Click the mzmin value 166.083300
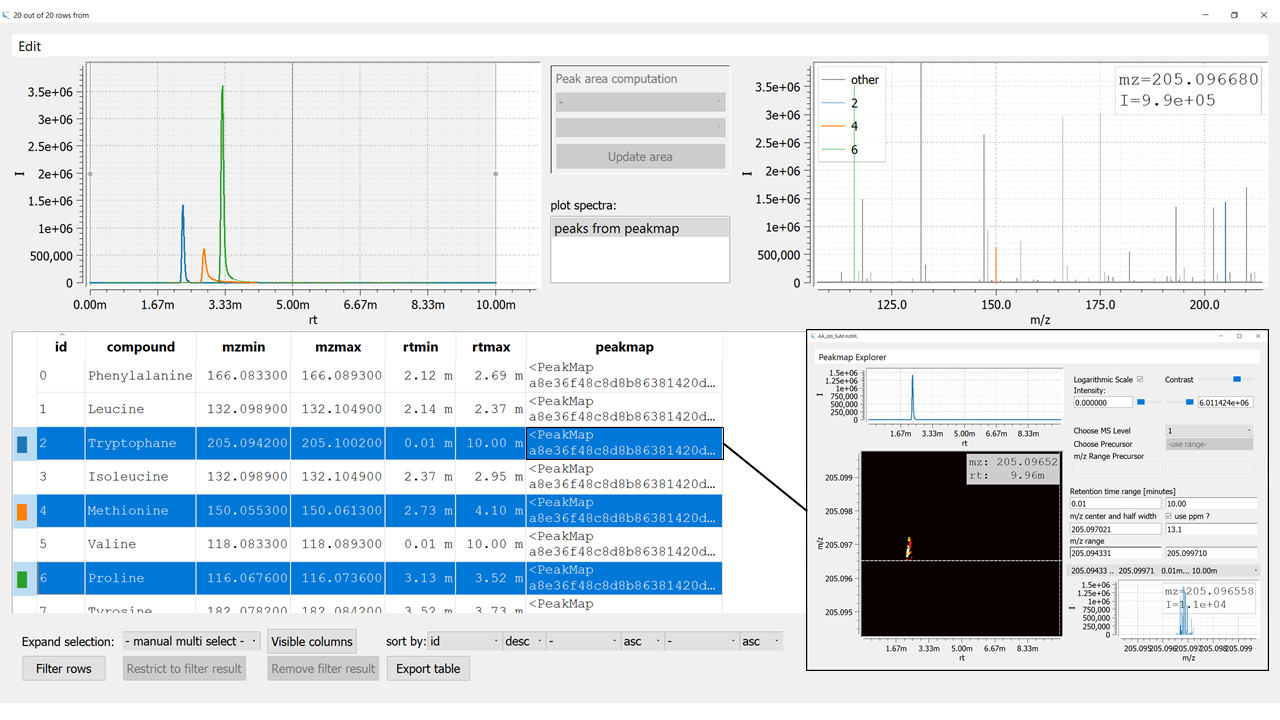 (245, 376)
